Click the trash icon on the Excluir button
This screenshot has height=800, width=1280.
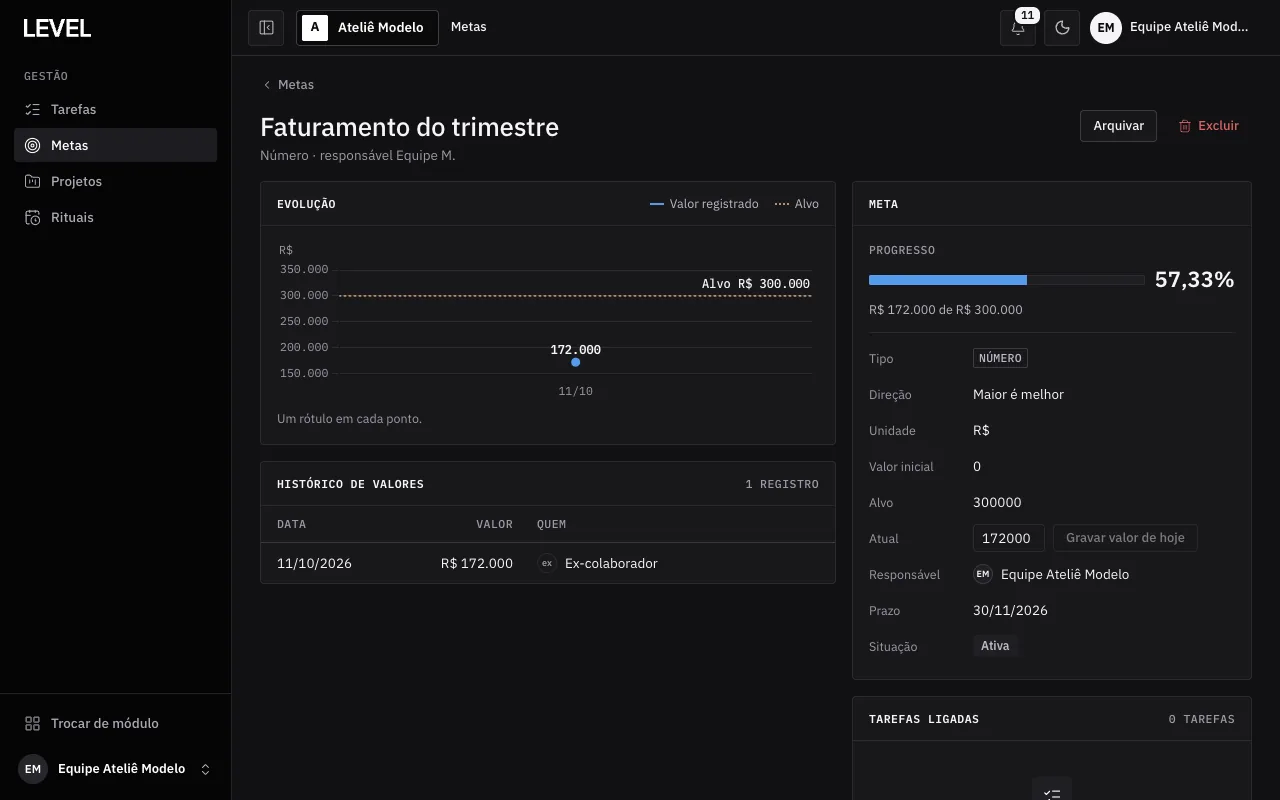pyautogui.click(x=1185, y=126)
